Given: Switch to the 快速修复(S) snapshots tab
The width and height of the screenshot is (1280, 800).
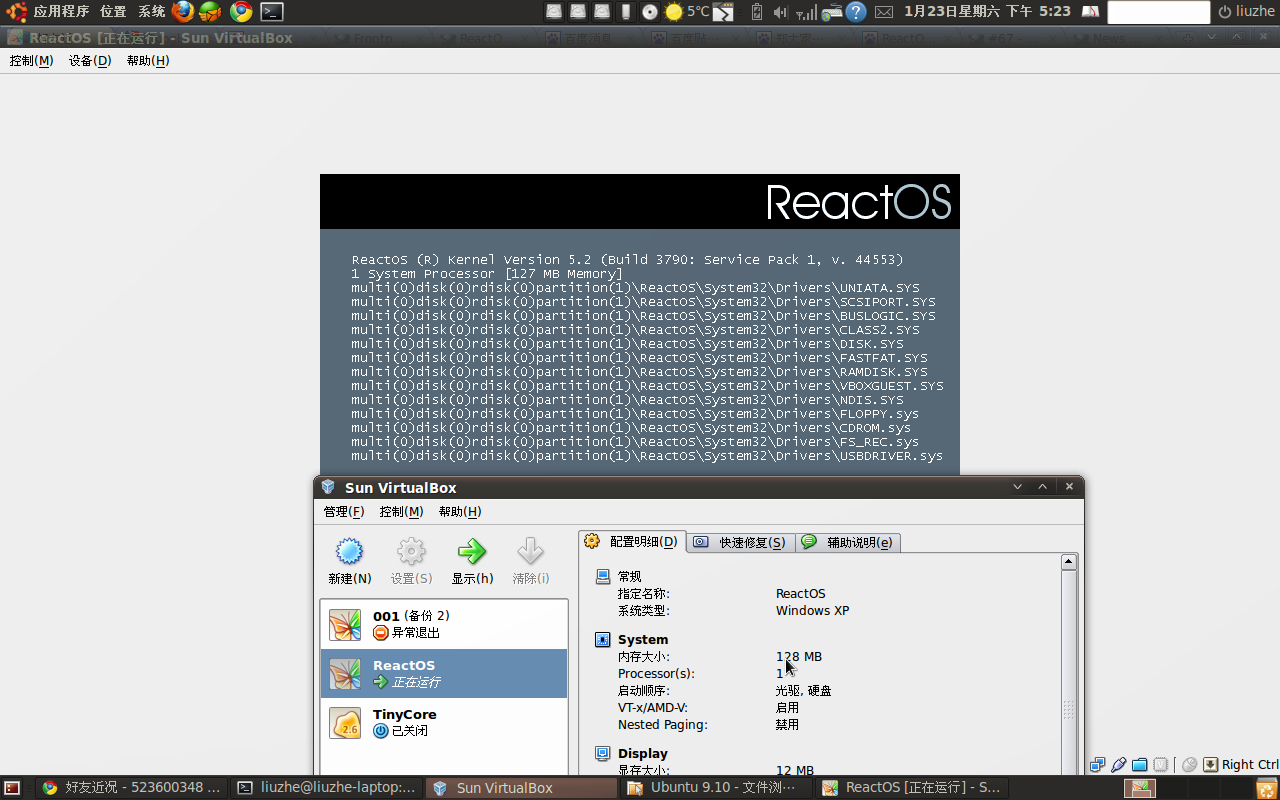Looking at the screenshot, I should coord(741,542).
